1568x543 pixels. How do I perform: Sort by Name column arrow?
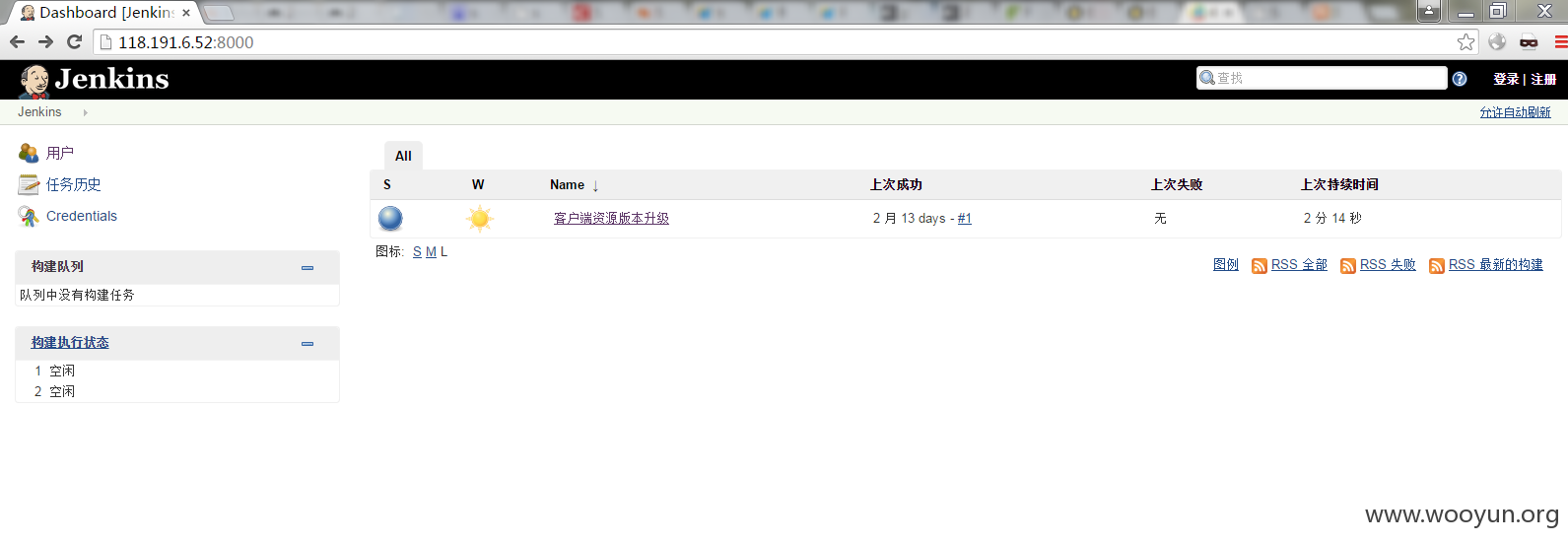pyautogui.click(x=595, y=185)
